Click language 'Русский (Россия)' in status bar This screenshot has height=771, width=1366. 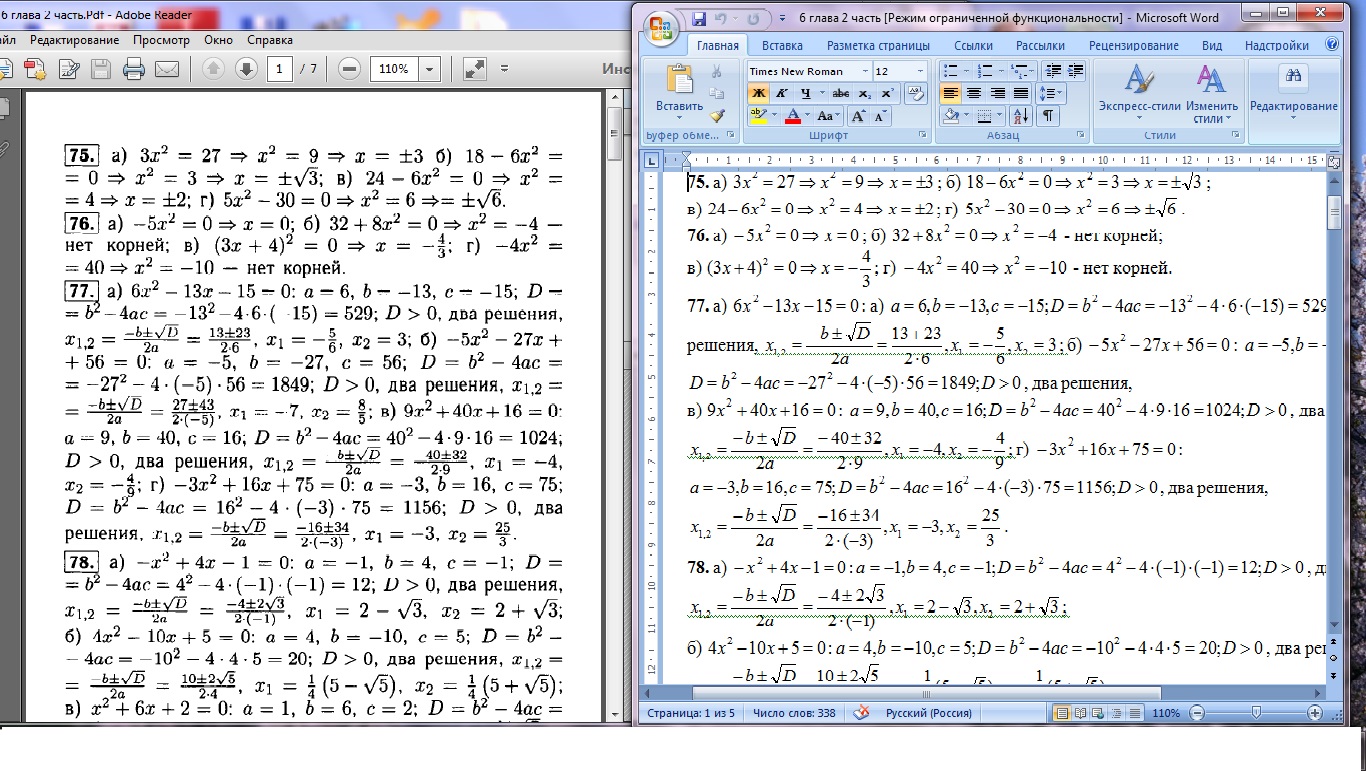pyautogui.click(x=928, y=713)
